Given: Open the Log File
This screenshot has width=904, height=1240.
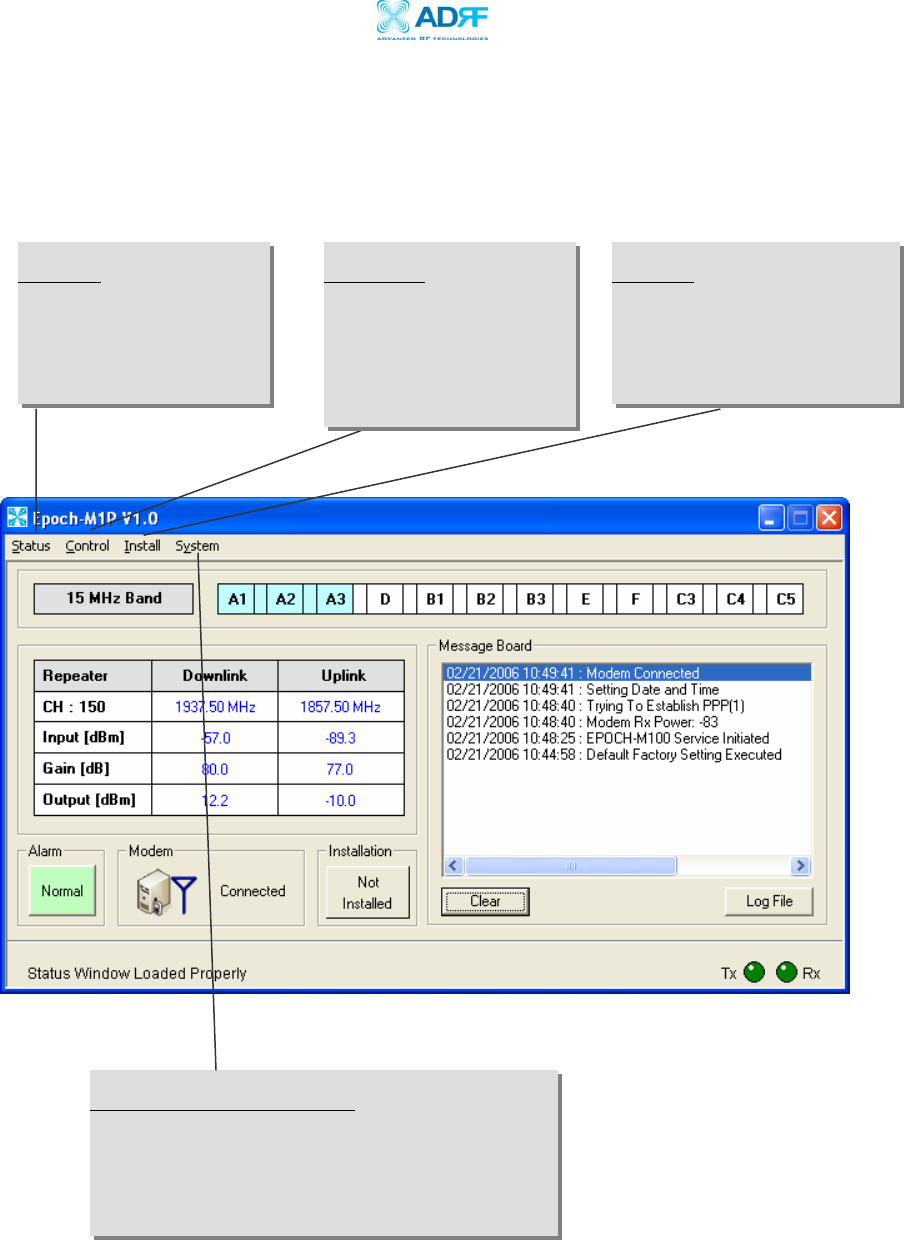Looking at the screenshot, I should tap(769, 901).
